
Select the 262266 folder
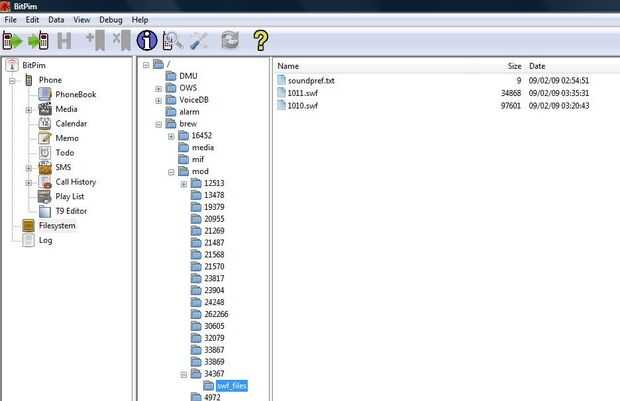click(216, 314)
